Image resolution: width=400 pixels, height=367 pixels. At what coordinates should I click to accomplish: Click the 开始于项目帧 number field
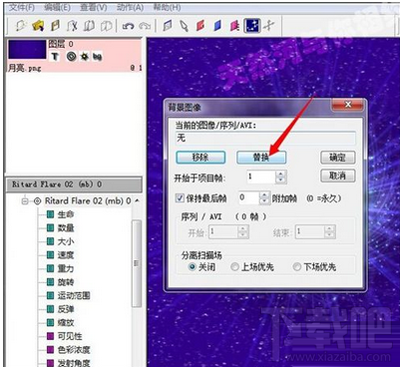click(x=261, y=177)
